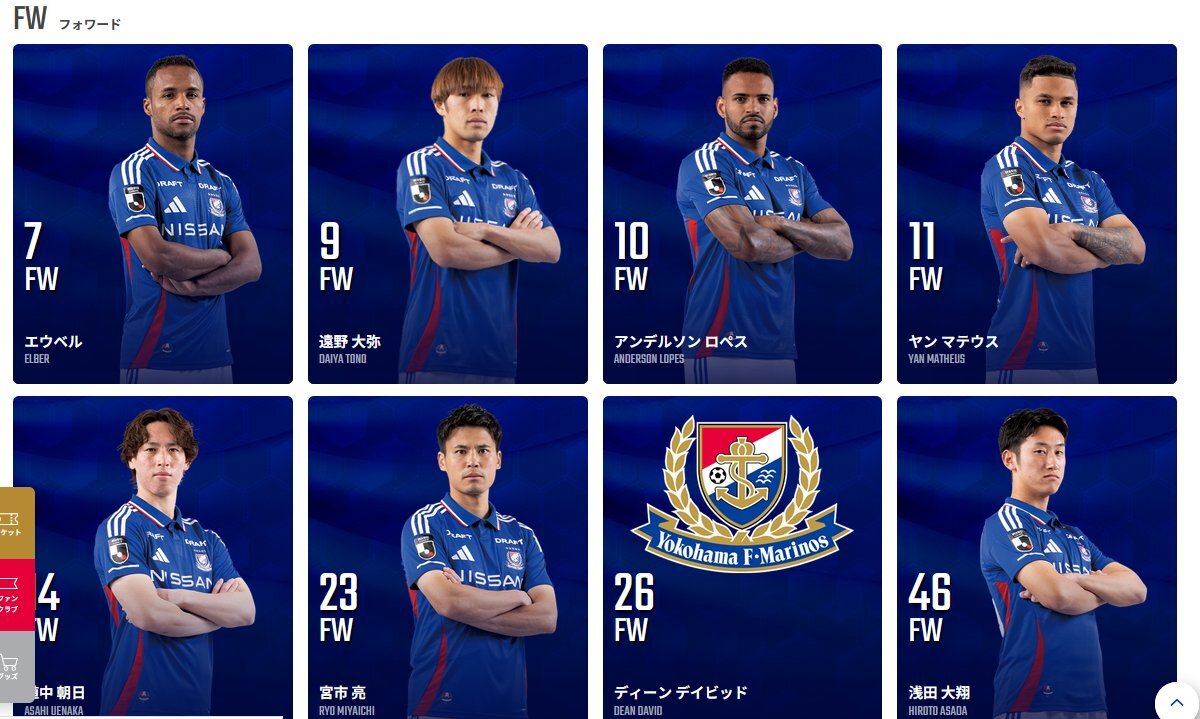
Task: Select Ryo Miyaichi number 23 card
Action: pos(448,557)
